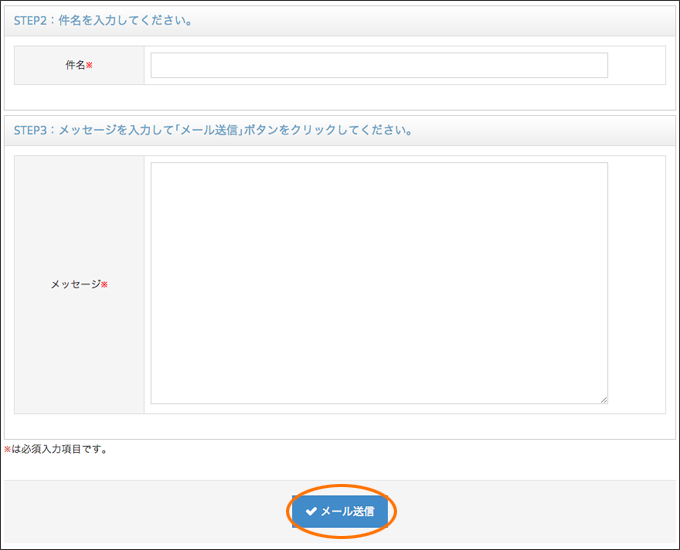The height and width of the screenshot is (550, 680).
Task: Click inside the メッセージ text area
Action: tap(379, 283)
